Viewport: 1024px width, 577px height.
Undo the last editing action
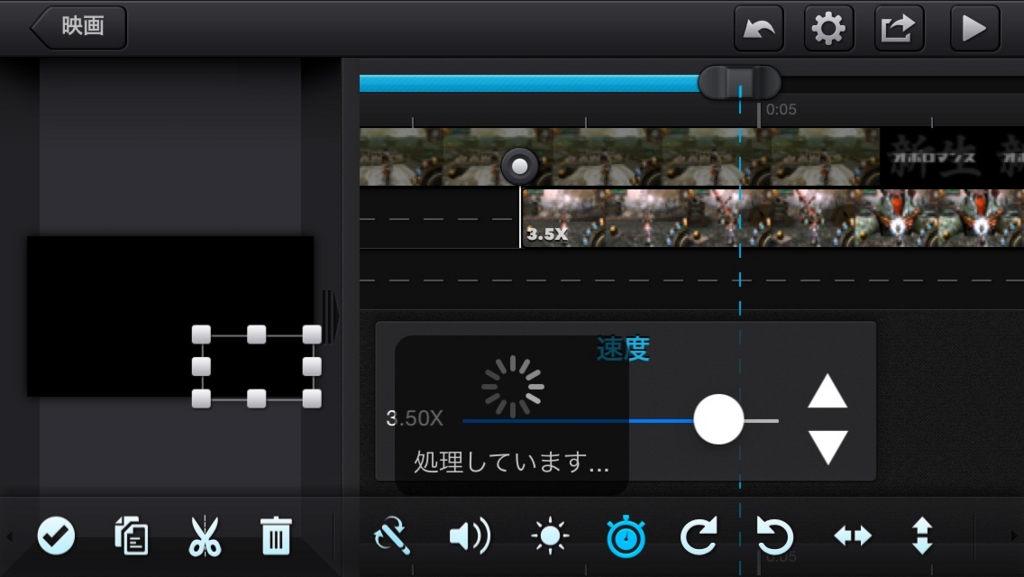pos(759,28)
